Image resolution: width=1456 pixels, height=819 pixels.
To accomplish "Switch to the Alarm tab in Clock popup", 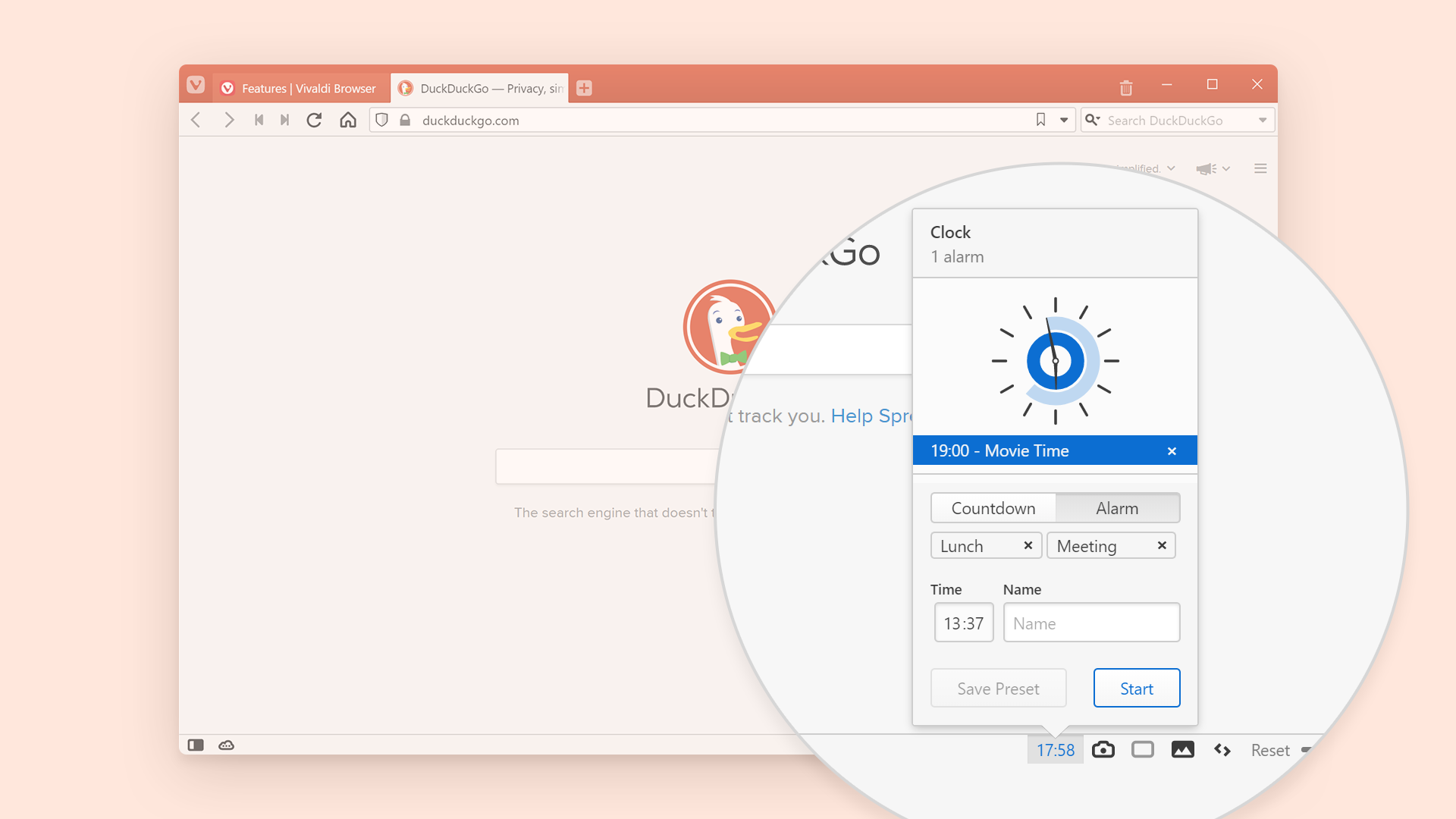I will click(x=1118, y=508).
